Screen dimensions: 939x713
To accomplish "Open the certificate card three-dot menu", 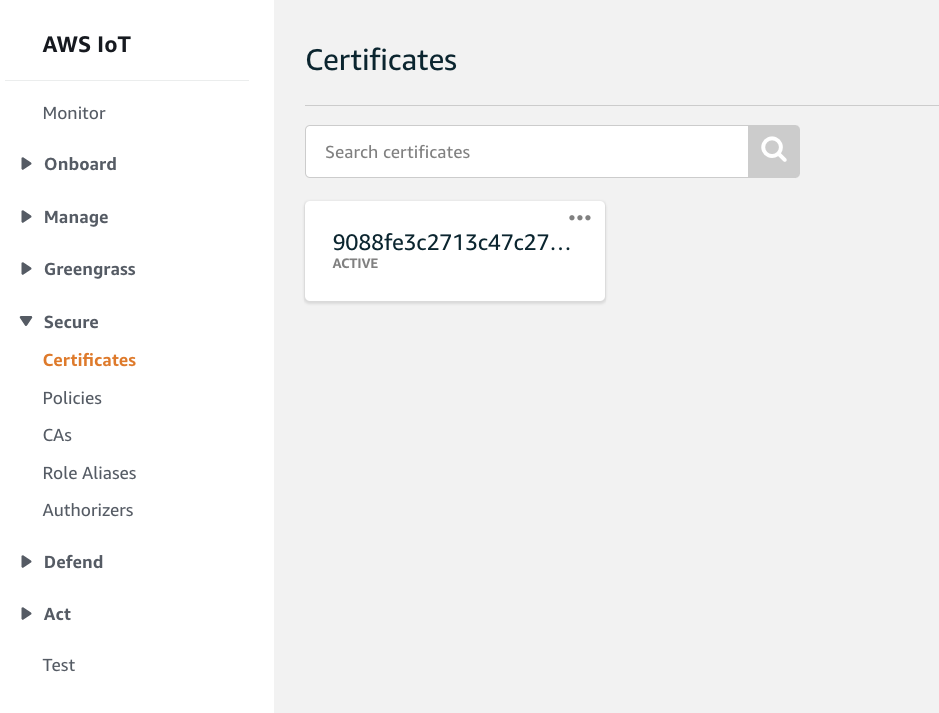I will (580, 217).
